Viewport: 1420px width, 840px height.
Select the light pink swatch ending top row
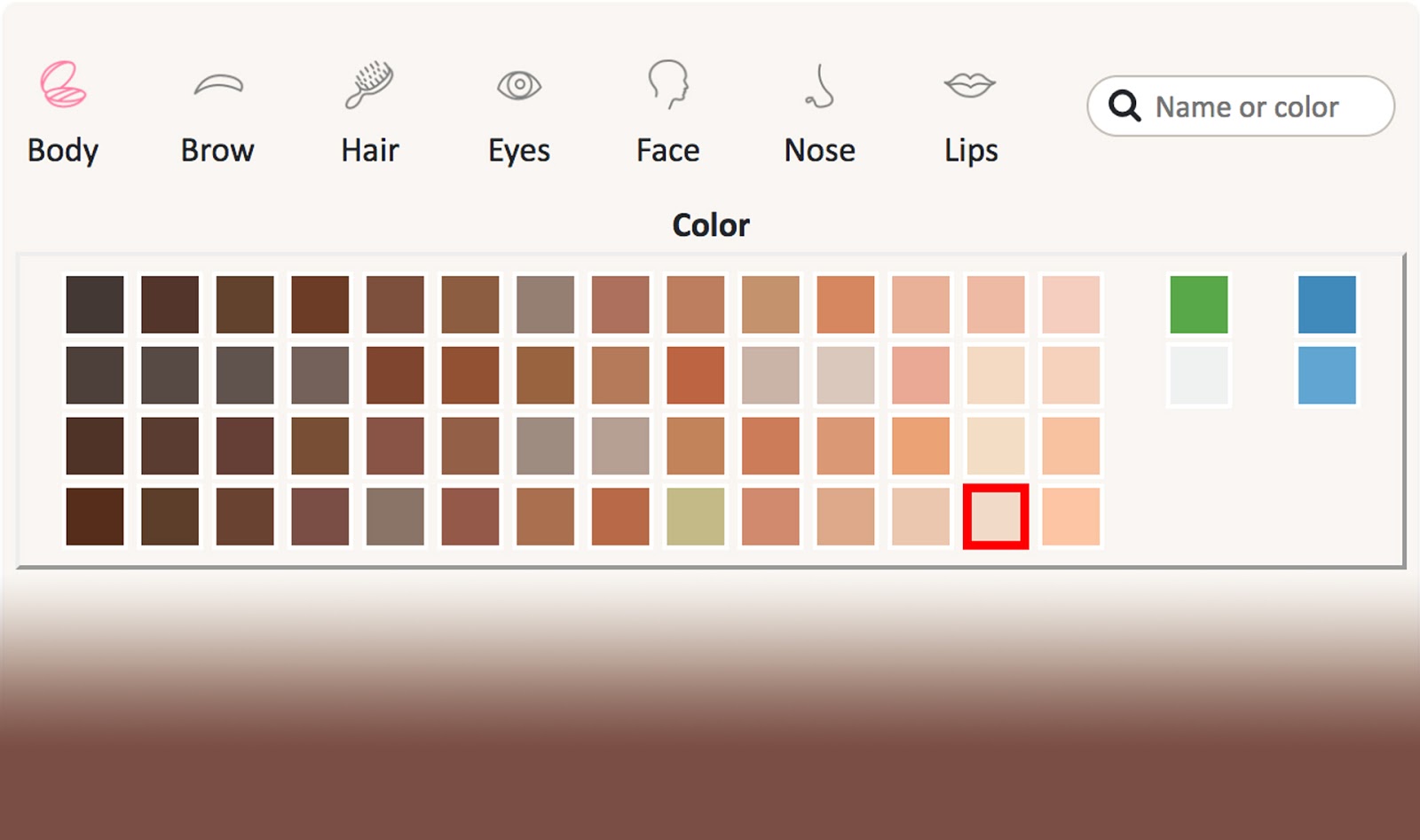pos(1070,304)
